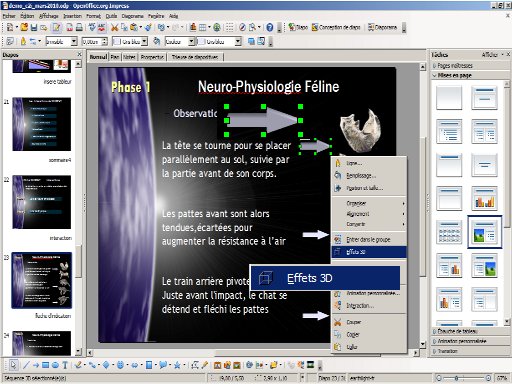Viewport: 512px width, 384px height.
Task: Toggle Edit file mode icon
Action: click(57, 27)
